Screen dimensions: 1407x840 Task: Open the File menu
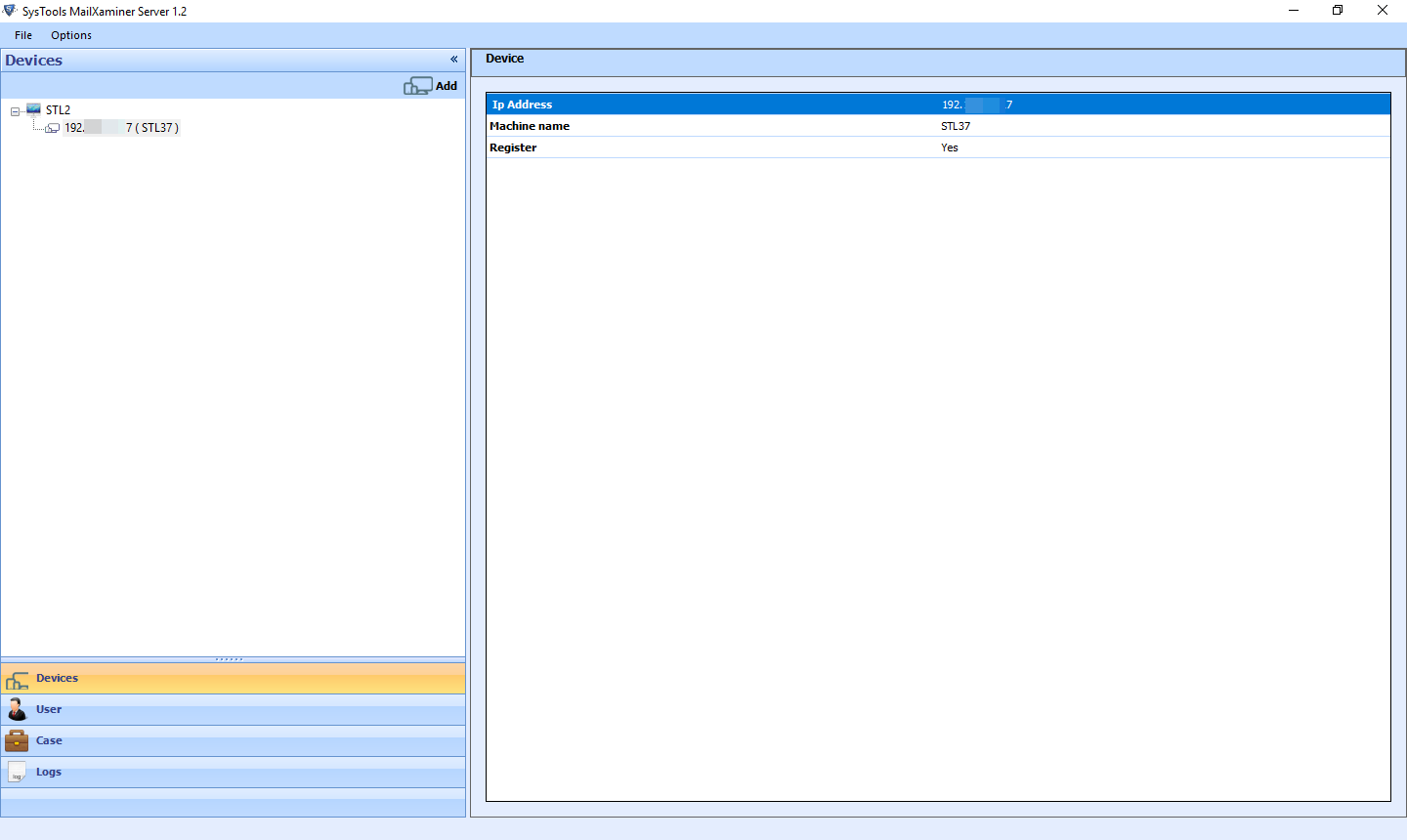pyautogui.click(x=23, y=35)
